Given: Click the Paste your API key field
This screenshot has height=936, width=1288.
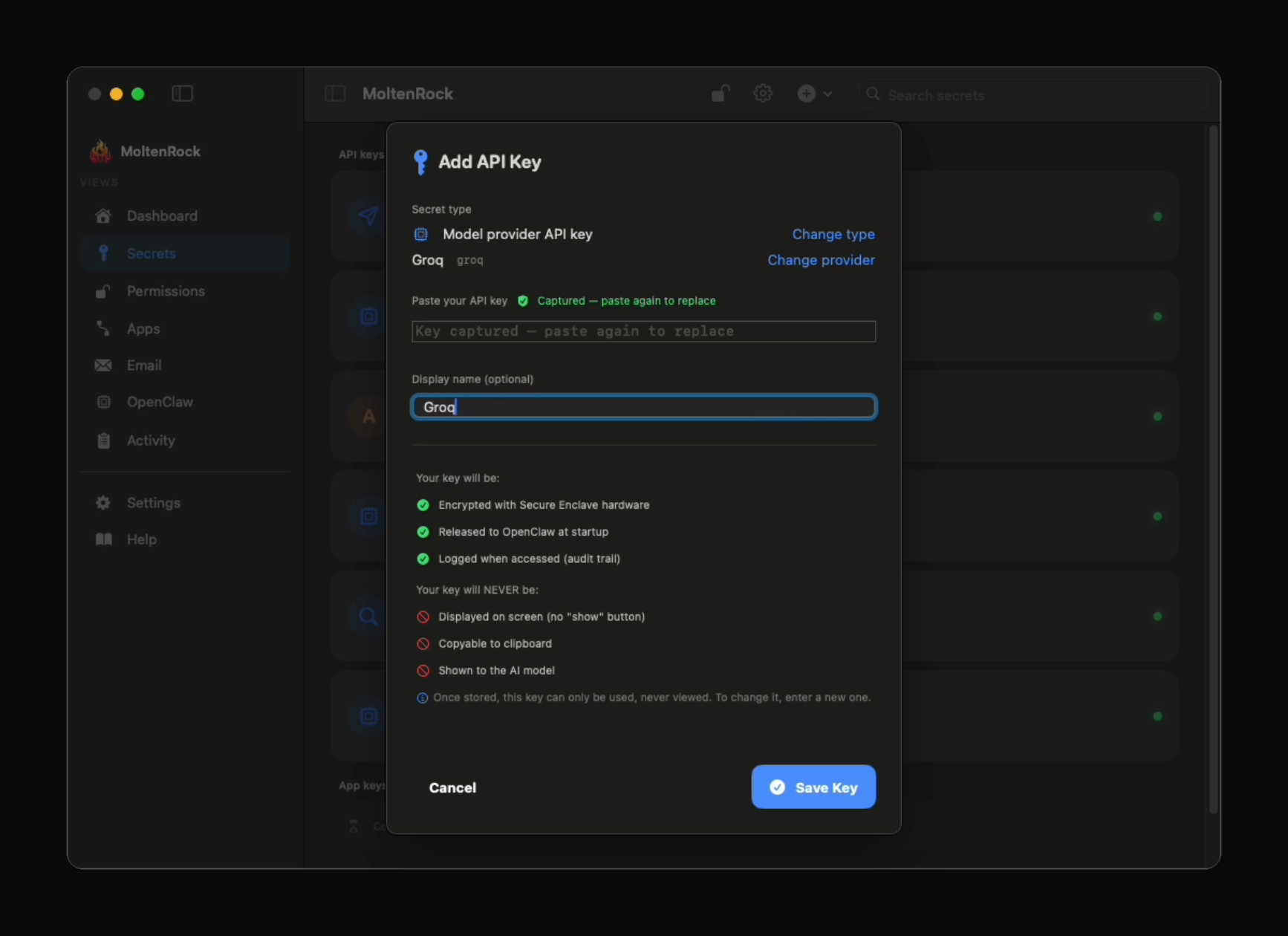Looking at the screenshot, I should point(643,331).
